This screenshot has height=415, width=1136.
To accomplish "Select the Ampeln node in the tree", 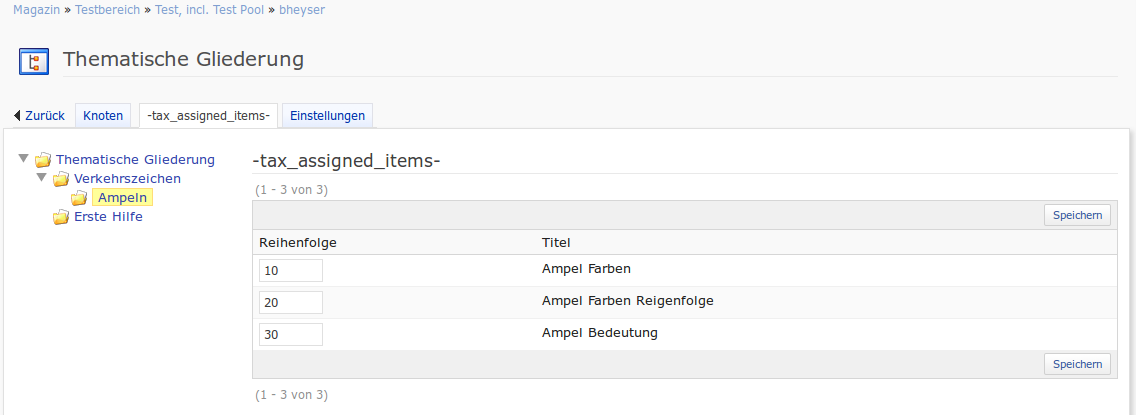I will tap(123, 198).
